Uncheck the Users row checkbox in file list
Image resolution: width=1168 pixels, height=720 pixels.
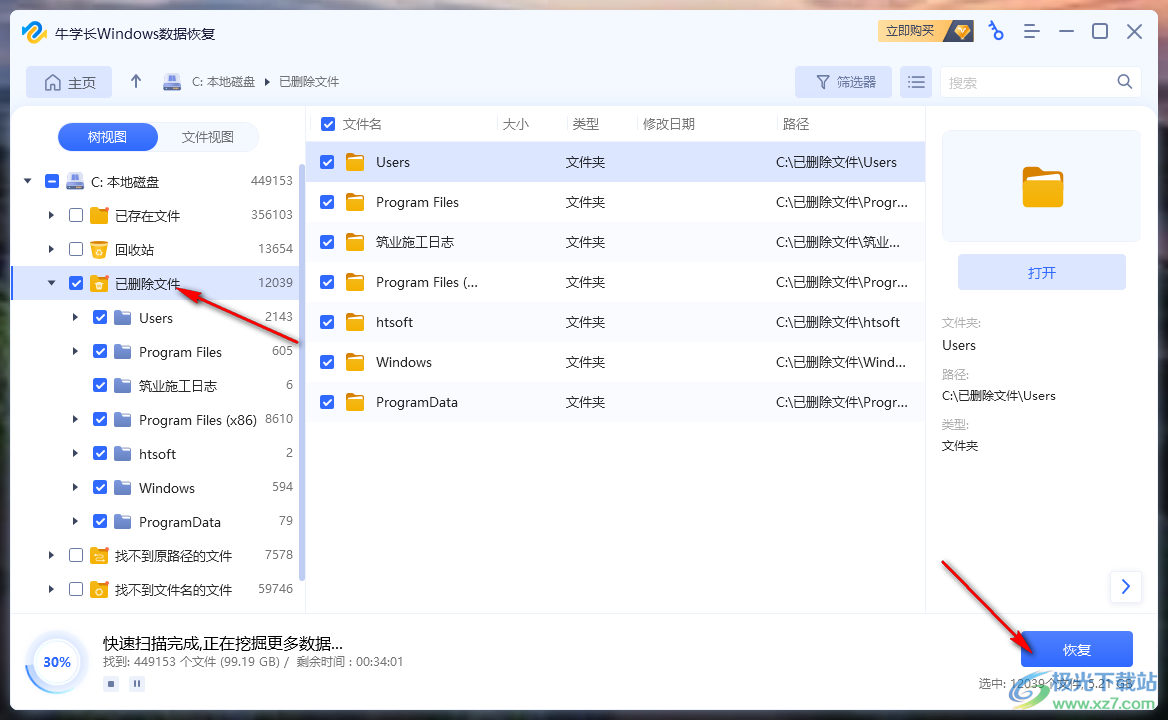(327, 162)
